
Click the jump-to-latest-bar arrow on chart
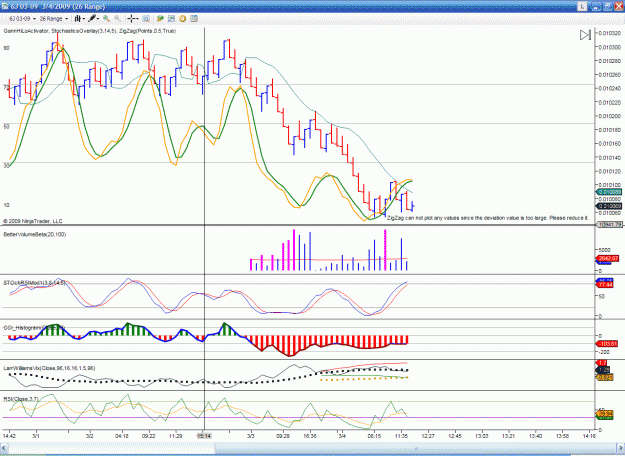[585, 35]
